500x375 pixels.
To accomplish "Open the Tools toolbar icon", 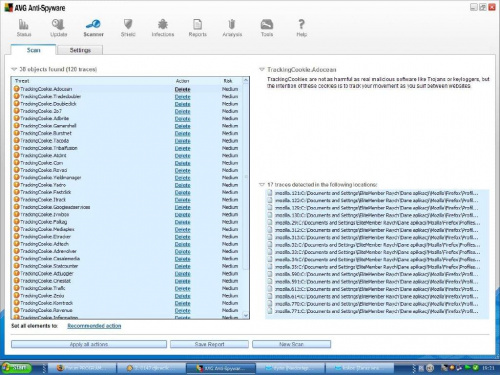I will [x=267, y=27].
